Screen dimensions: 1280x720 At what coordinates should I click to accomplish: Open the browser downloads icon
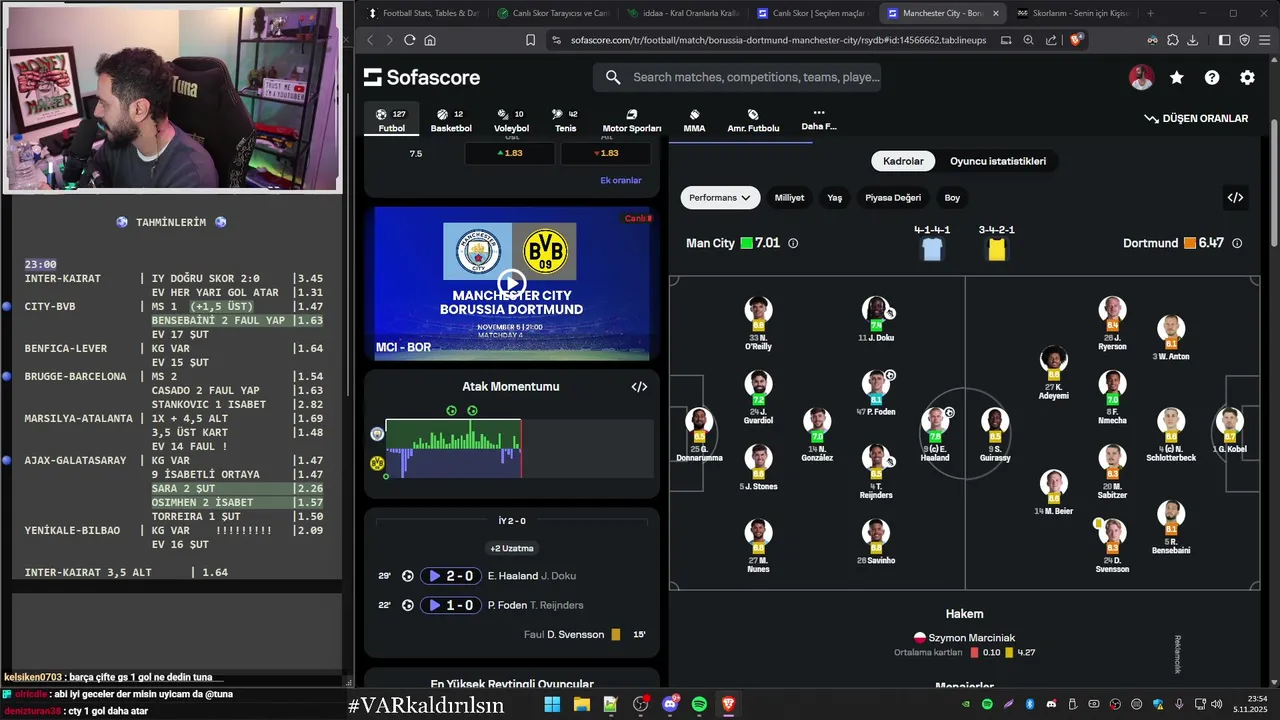[1192, 40]
